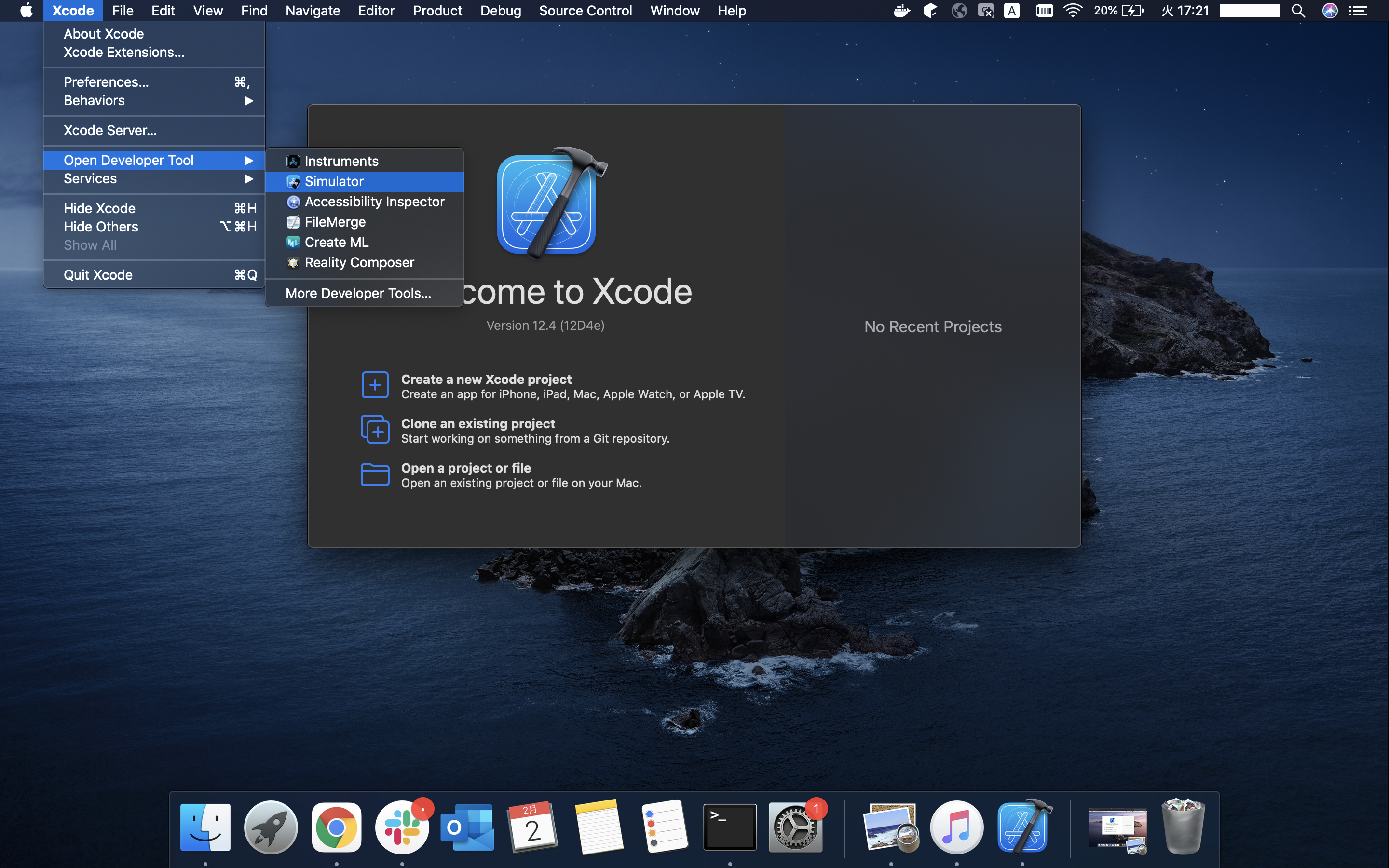1389x868 pixels.
Task: Open the Find menu
Action: click(x=254, y=10)
